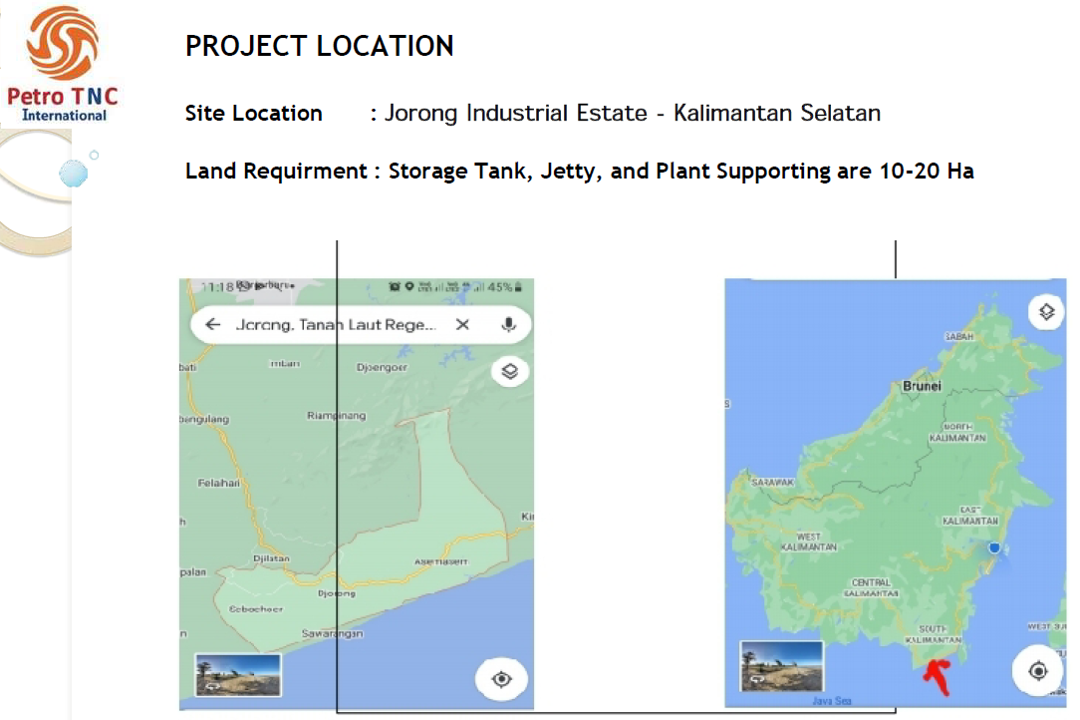Click the Riampinang label on the left map
Image resolution: width=1080 pixels, height=720 pixels.
[336, 415]
